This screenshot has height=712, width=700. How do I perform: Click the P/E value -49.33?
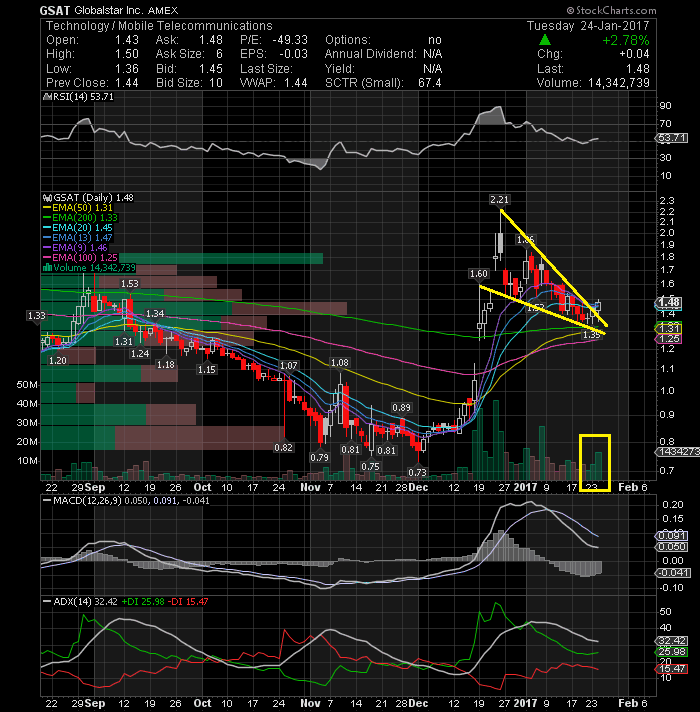click(x=290, y=40)
